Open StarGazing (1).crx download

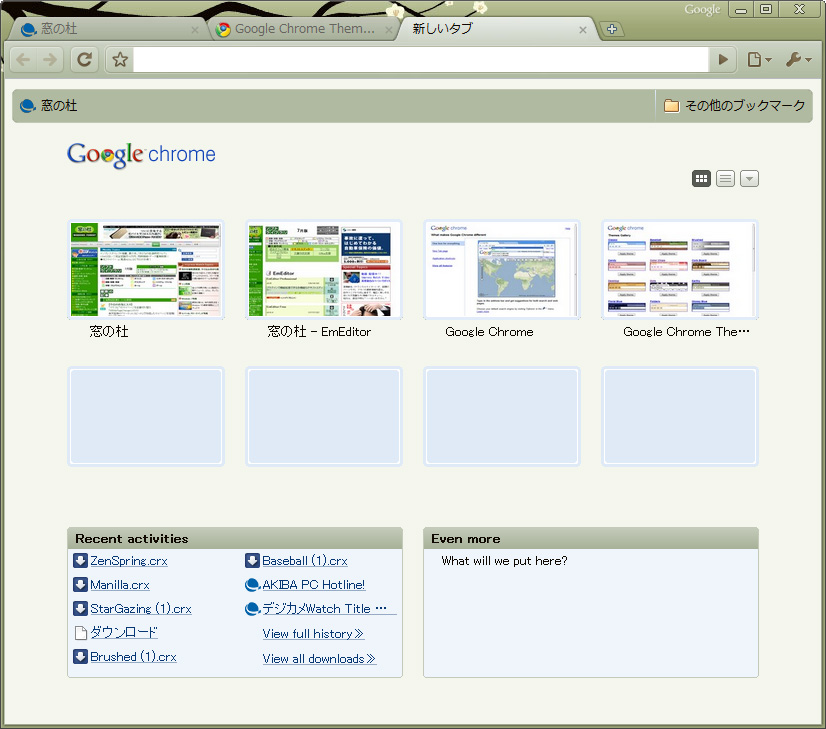click(141, 609)
